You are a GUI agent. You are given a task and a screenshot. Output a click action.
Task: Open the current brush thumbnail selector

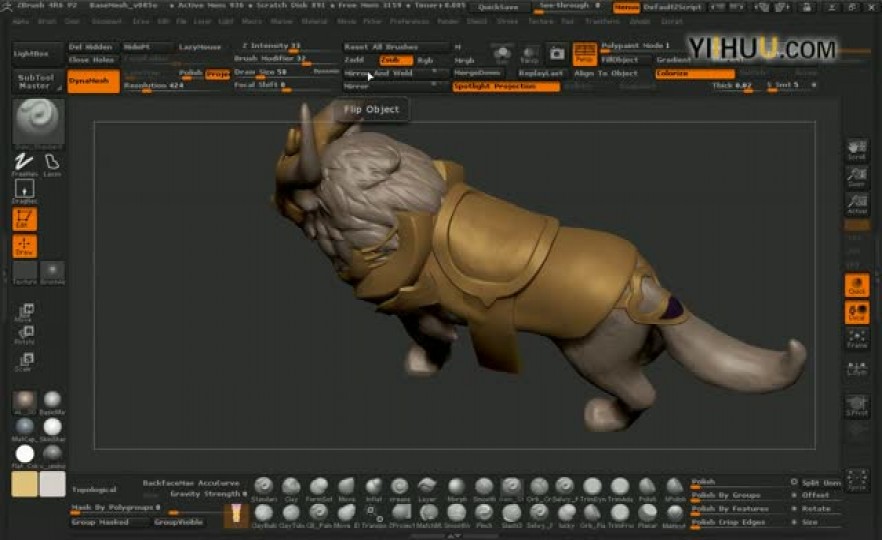(x=38, y=122)
